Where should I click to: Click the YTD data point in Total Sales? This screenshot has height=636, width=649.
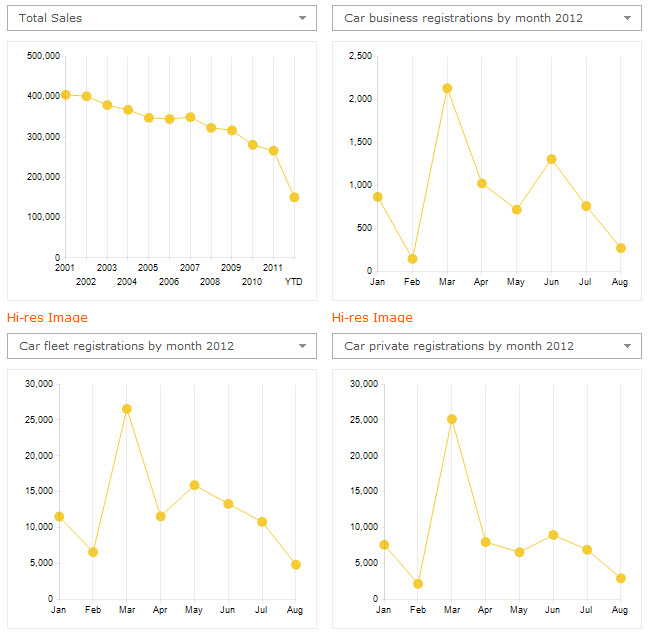coord(294,197)
